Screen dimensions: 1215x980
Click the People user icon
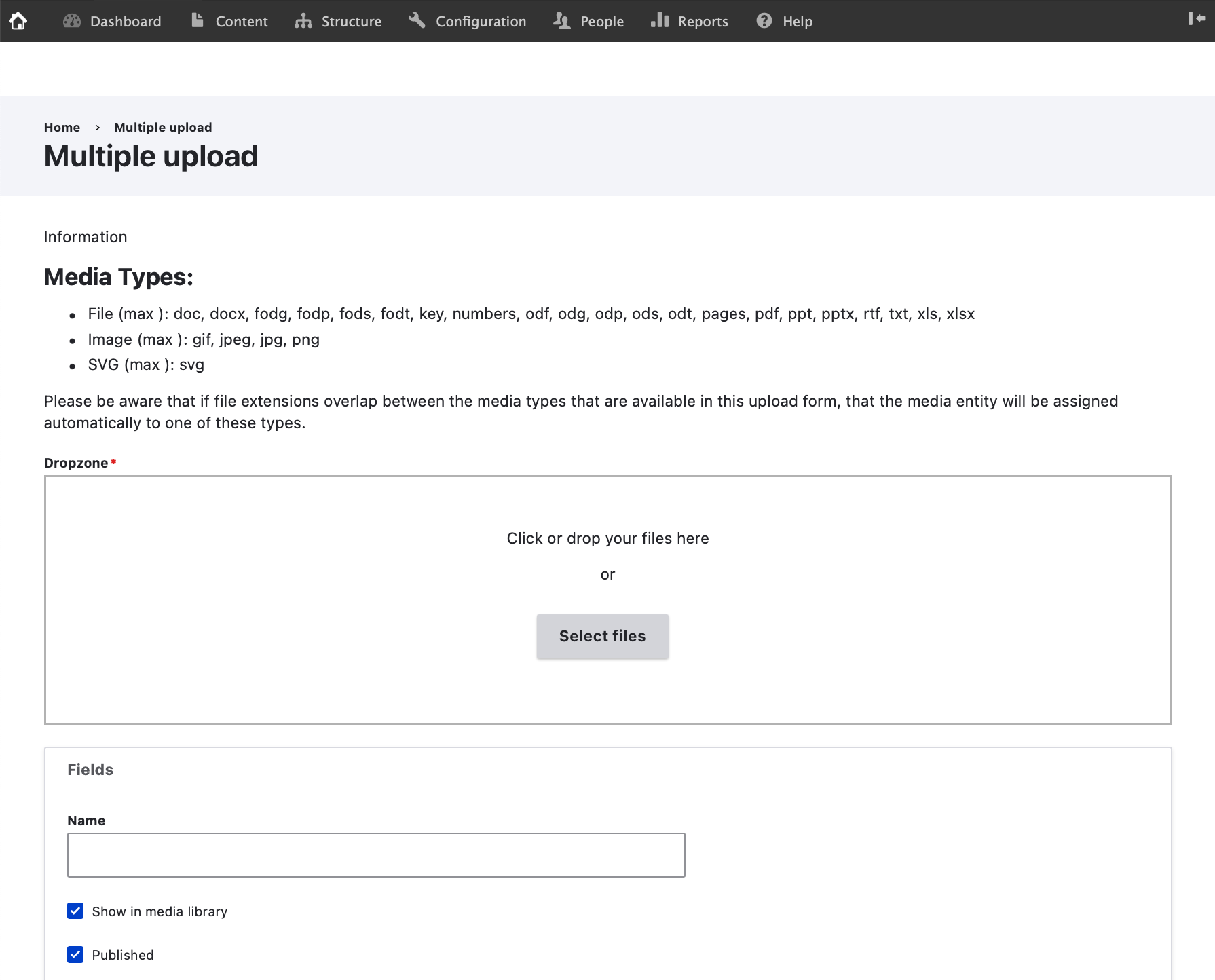[561, 21]
